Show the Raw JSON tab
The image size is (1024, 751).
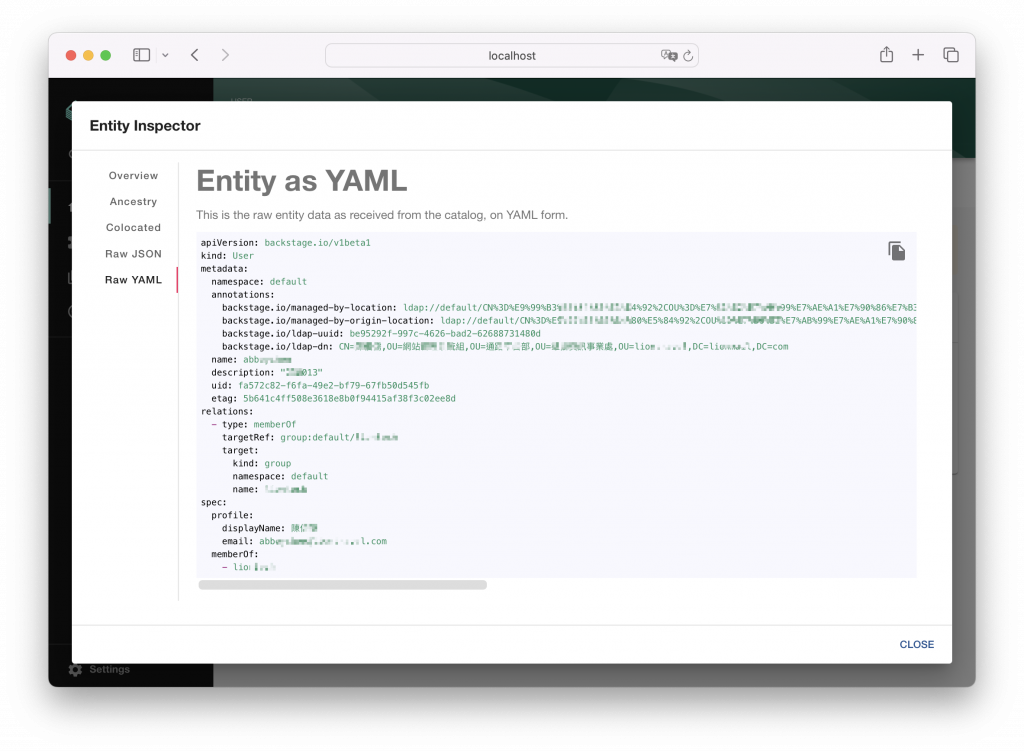(133, 254)
